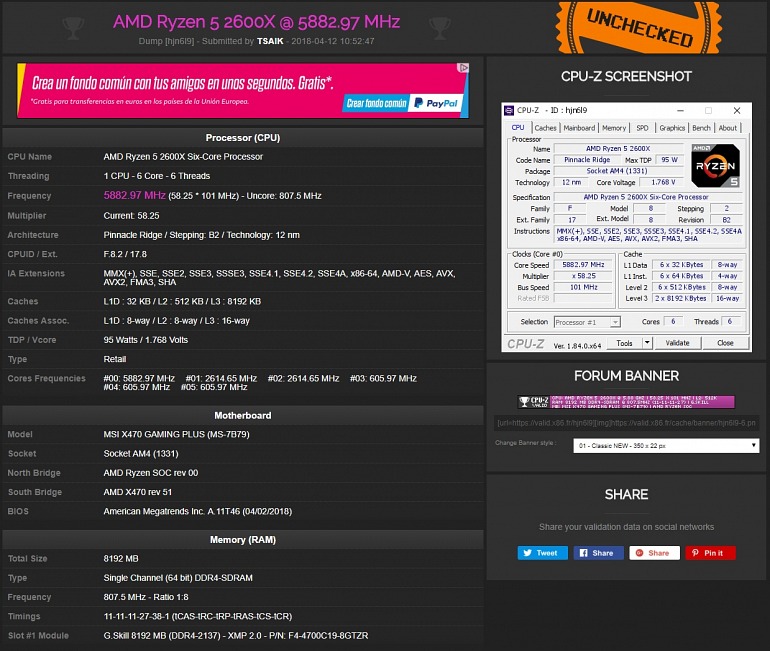
Task: Select the AMD X470 rev 51 value
Action: point(138,492)
